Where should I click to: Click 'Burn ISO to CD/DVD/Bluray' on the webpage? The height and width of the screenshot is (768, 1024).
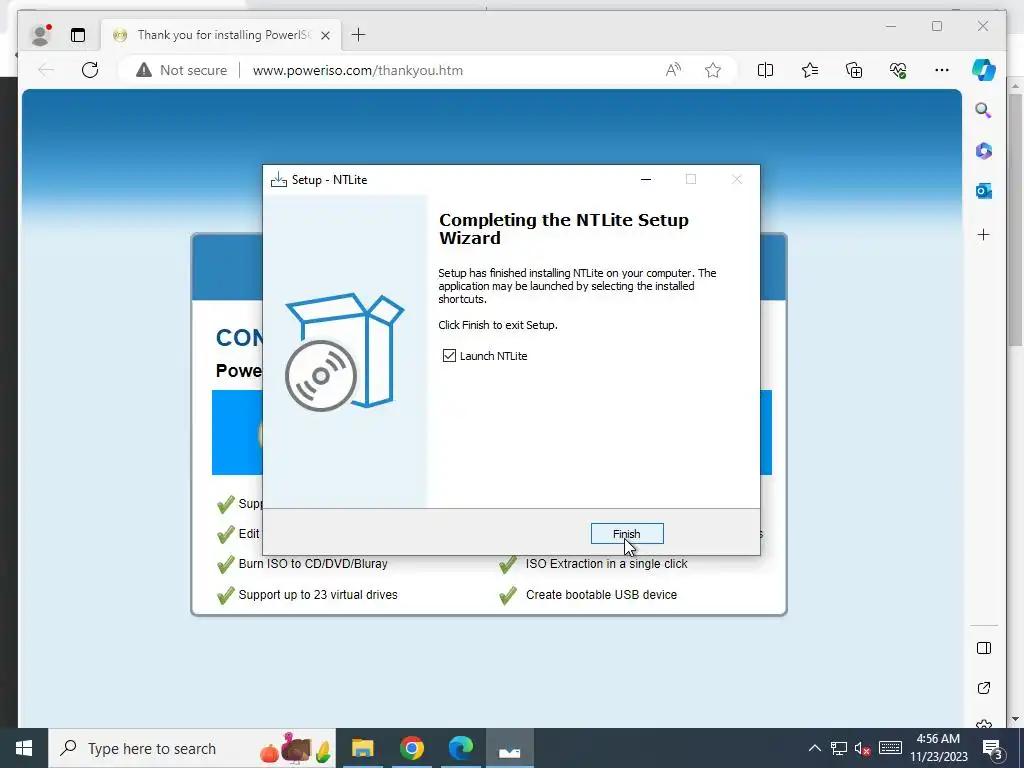click(x=313, y=564)
